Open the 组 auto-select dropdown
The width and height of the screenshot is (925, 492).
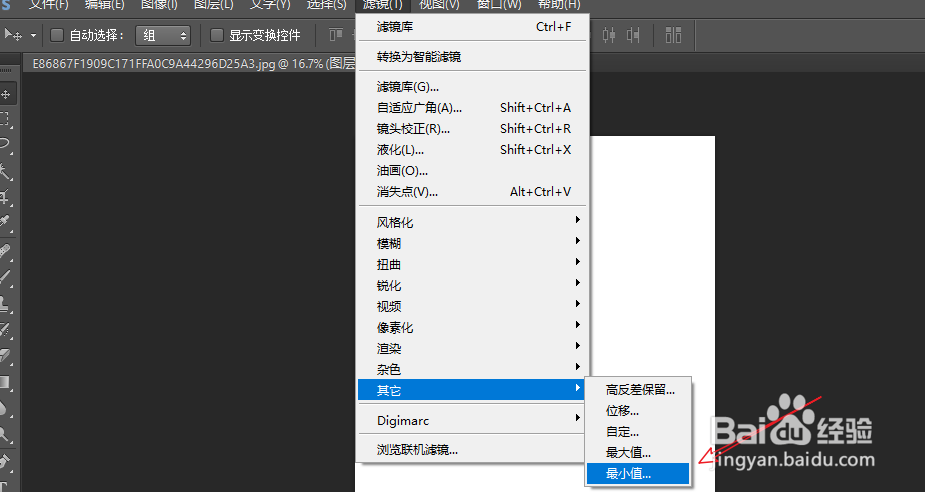163,35
